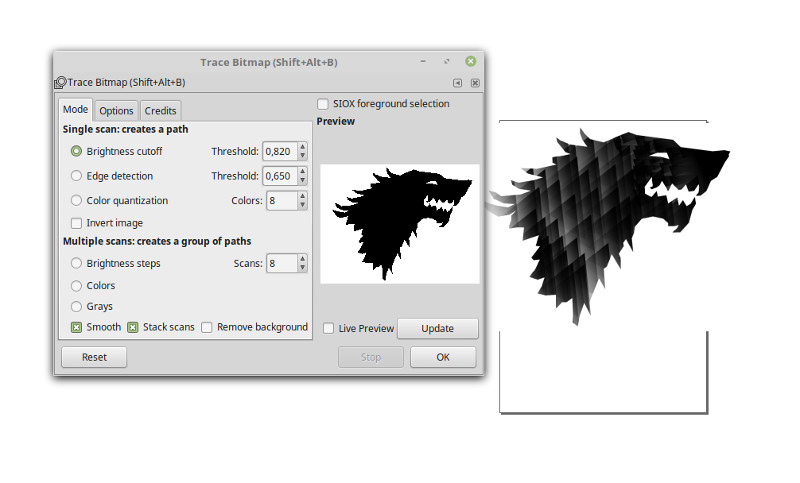Click the Colors number field
This screenshot has height=483, width=800.
pos(282,200)
